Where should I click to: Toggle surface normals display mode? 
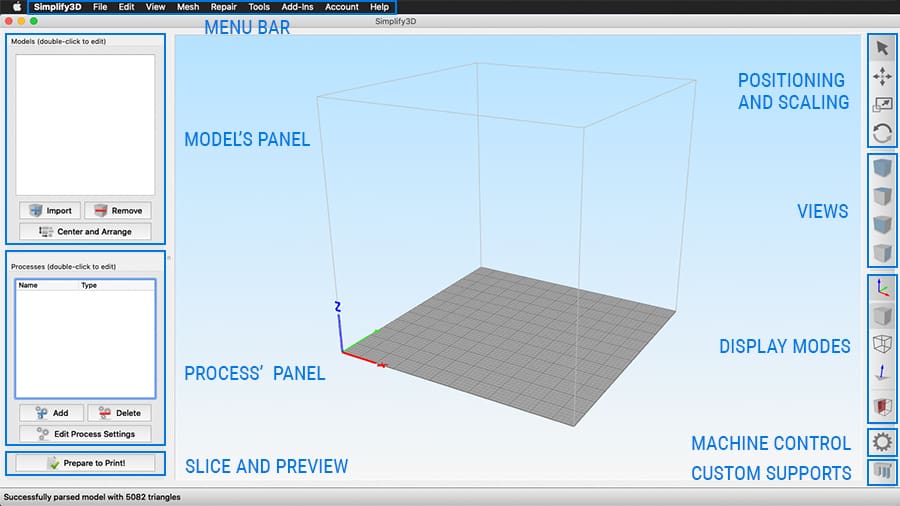[882, 372]
